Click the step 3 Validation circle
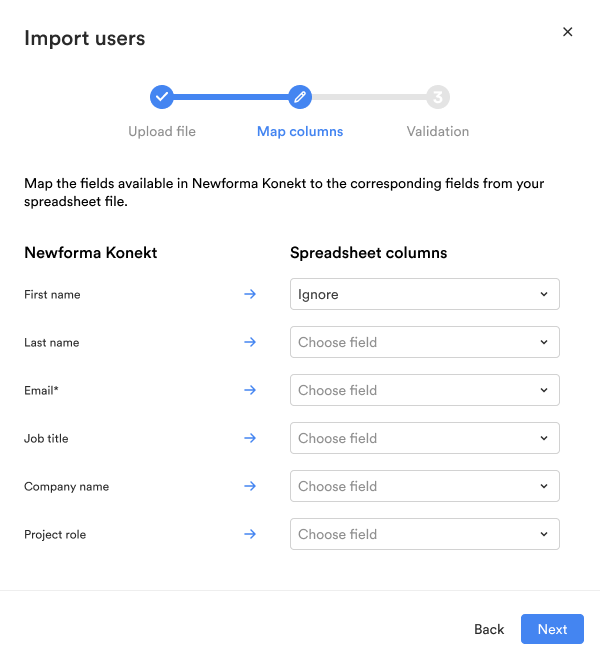This screenshot has width=600, height=668. (x=438, y=97)
